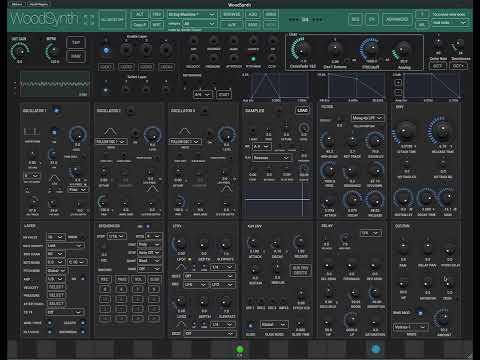The height and width of the screenshot is (360, 480).
Task: Toggle Oscillator 2 on/off switch
Action: point(131,110)
